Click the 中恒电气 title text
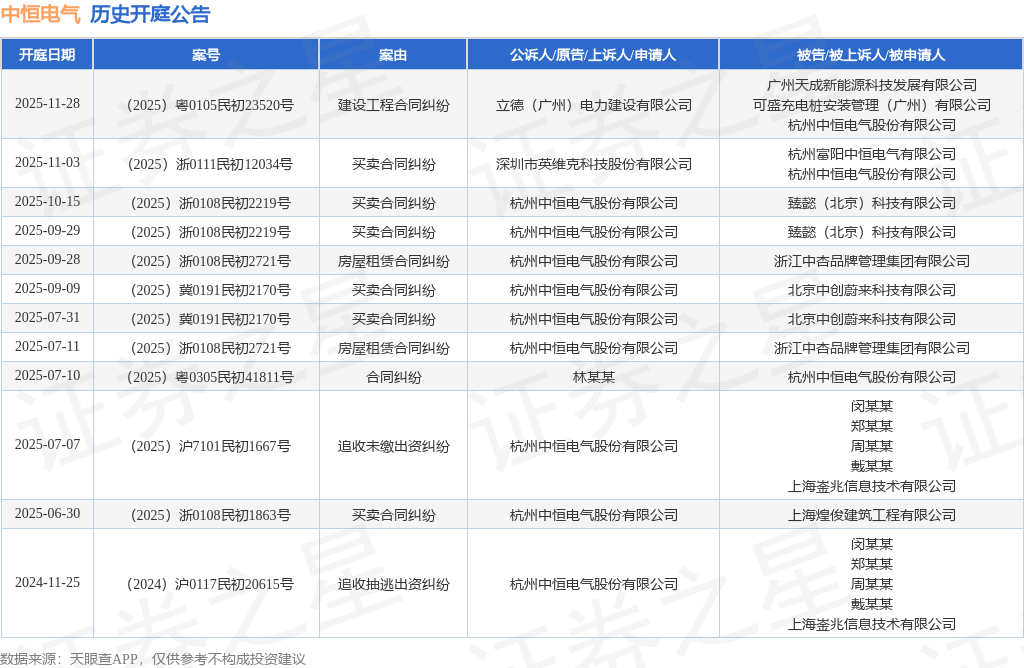The height and width of the screenshot is (668, 1024). coord(40,14)
